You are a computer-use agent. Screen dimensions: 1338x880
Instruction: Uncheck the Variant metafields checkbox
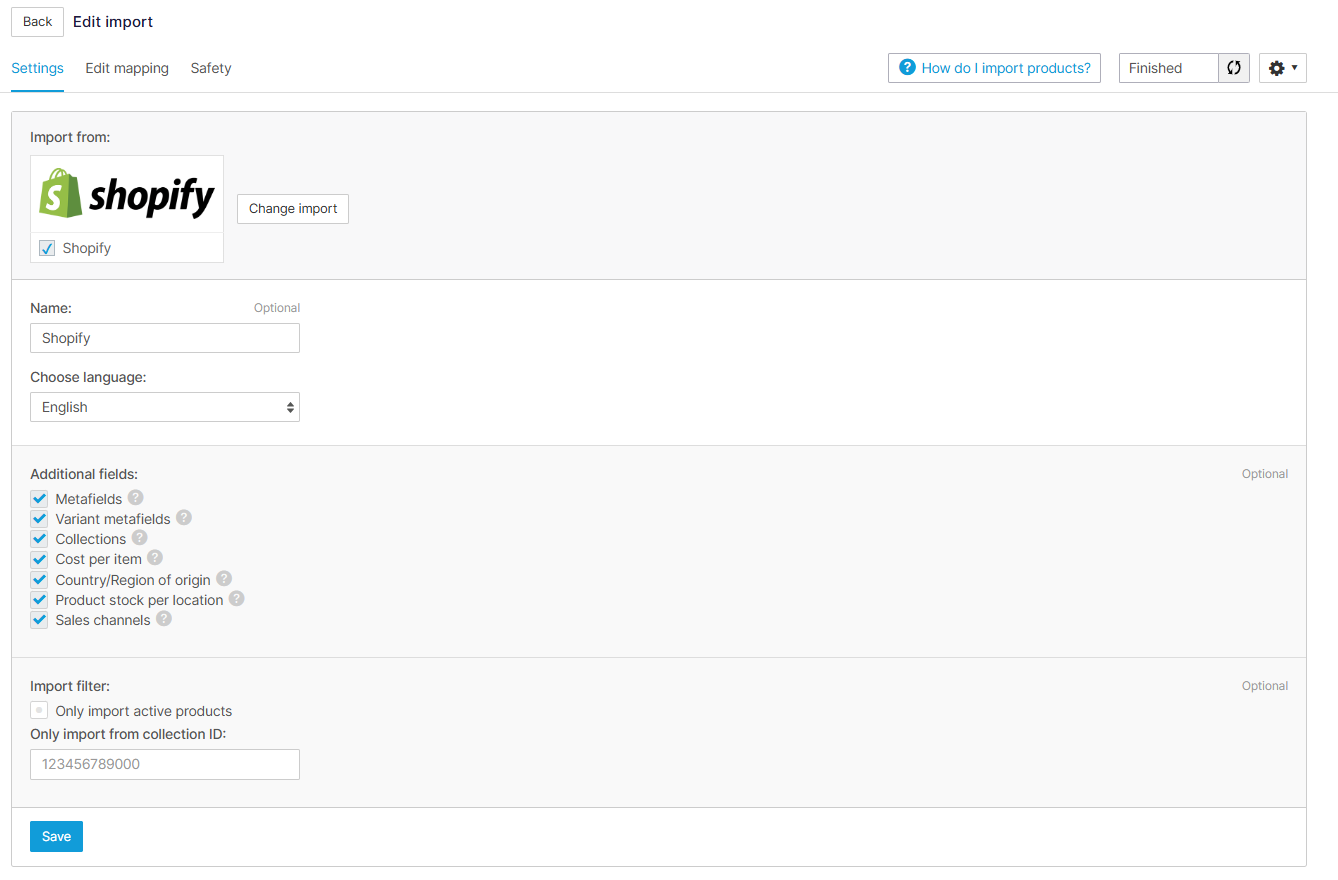coord(39,519)
